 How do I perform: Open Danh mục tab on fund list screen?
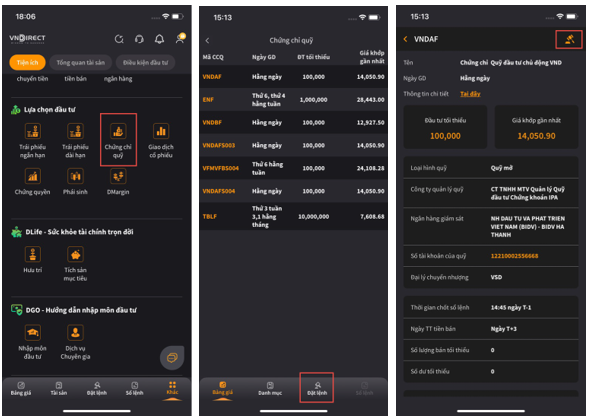click(270, 389)
